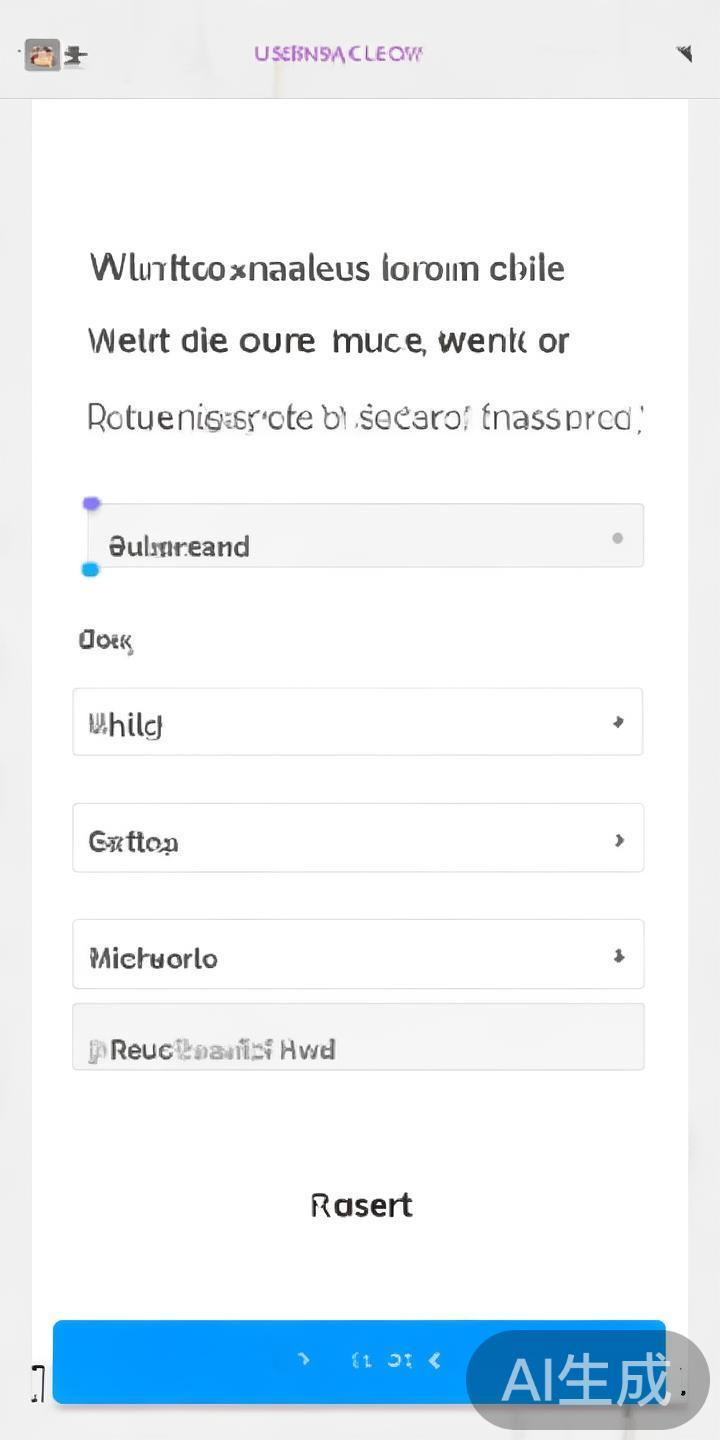
Task: Click the purple handle dot above Bulmreand
Action: click(91, 503)
